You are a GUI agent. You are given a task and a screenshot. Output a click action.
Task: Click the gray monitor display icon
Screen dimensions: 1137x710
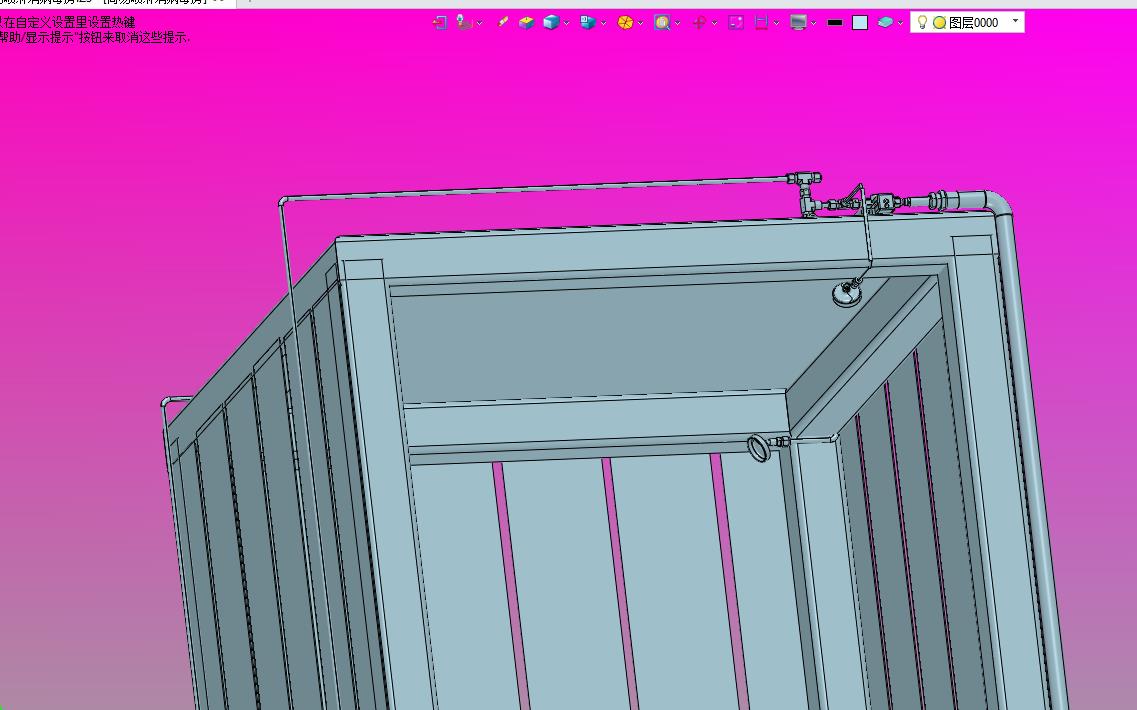click(798, 22)
